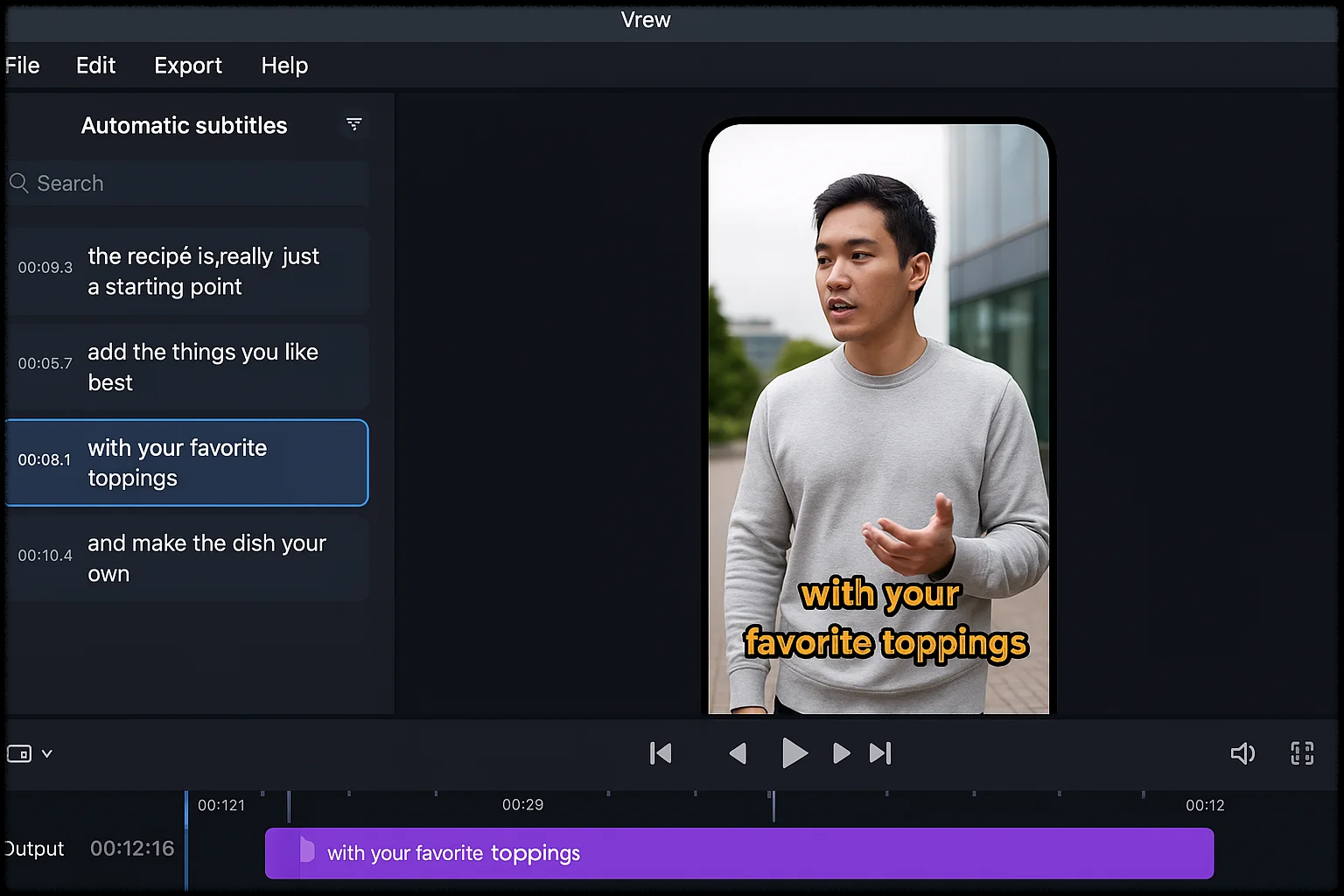Click the Output duration 00:12:16
This screenshot has width=1344, height=896.
point(132,848)
